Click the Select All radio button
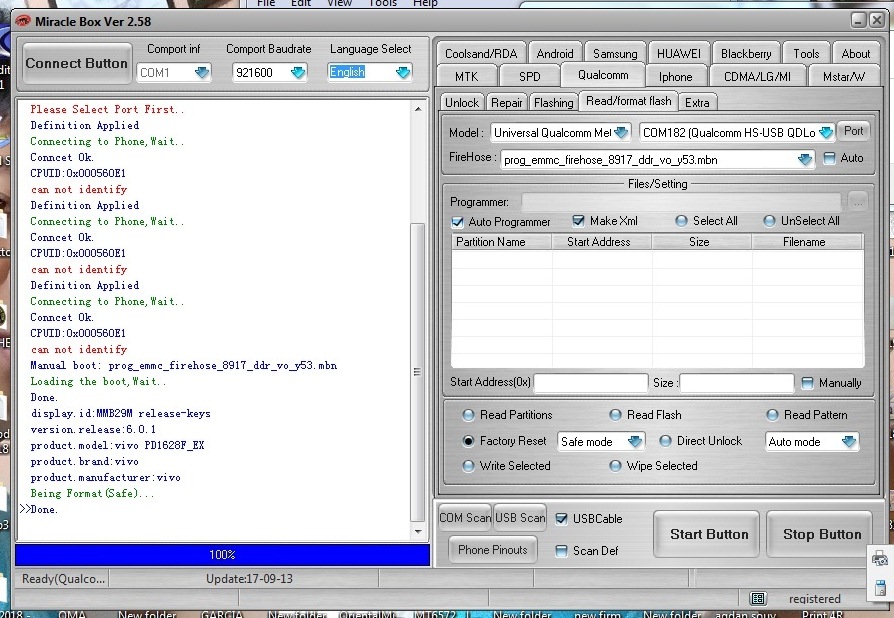 [681, 221]
